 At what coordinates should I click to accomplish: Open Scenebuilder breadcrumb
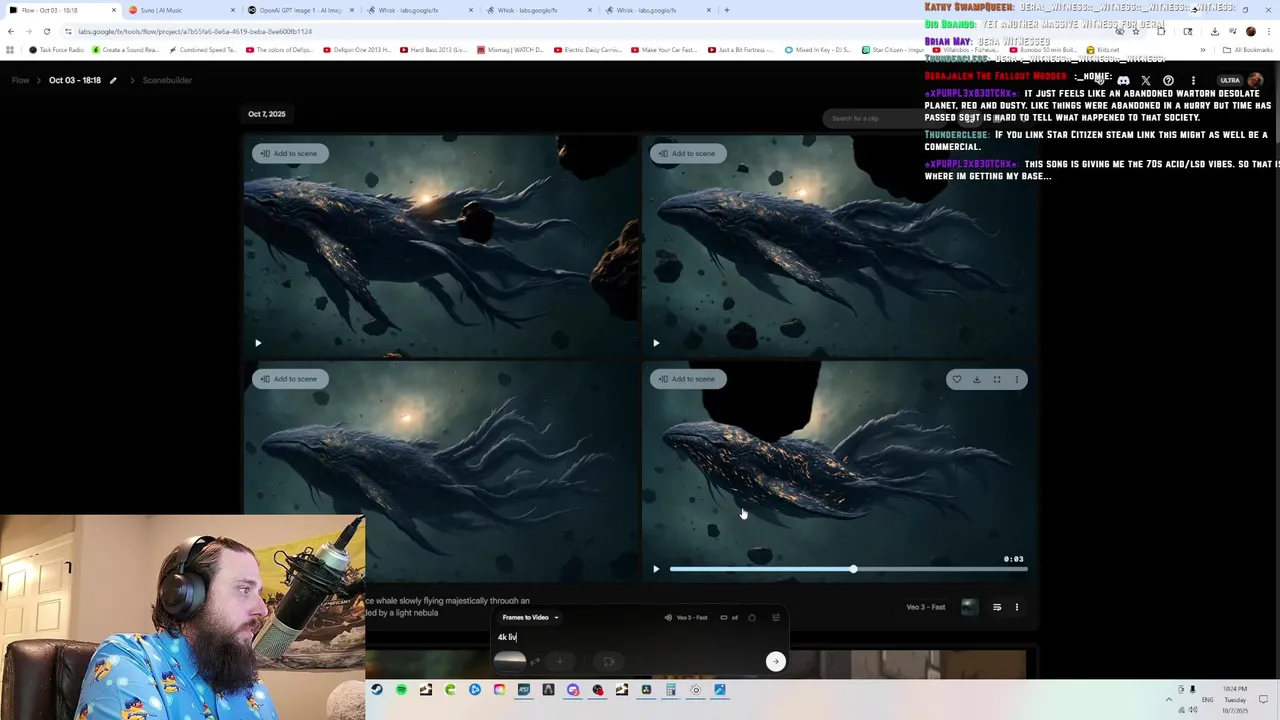click(x=167, y=80)
